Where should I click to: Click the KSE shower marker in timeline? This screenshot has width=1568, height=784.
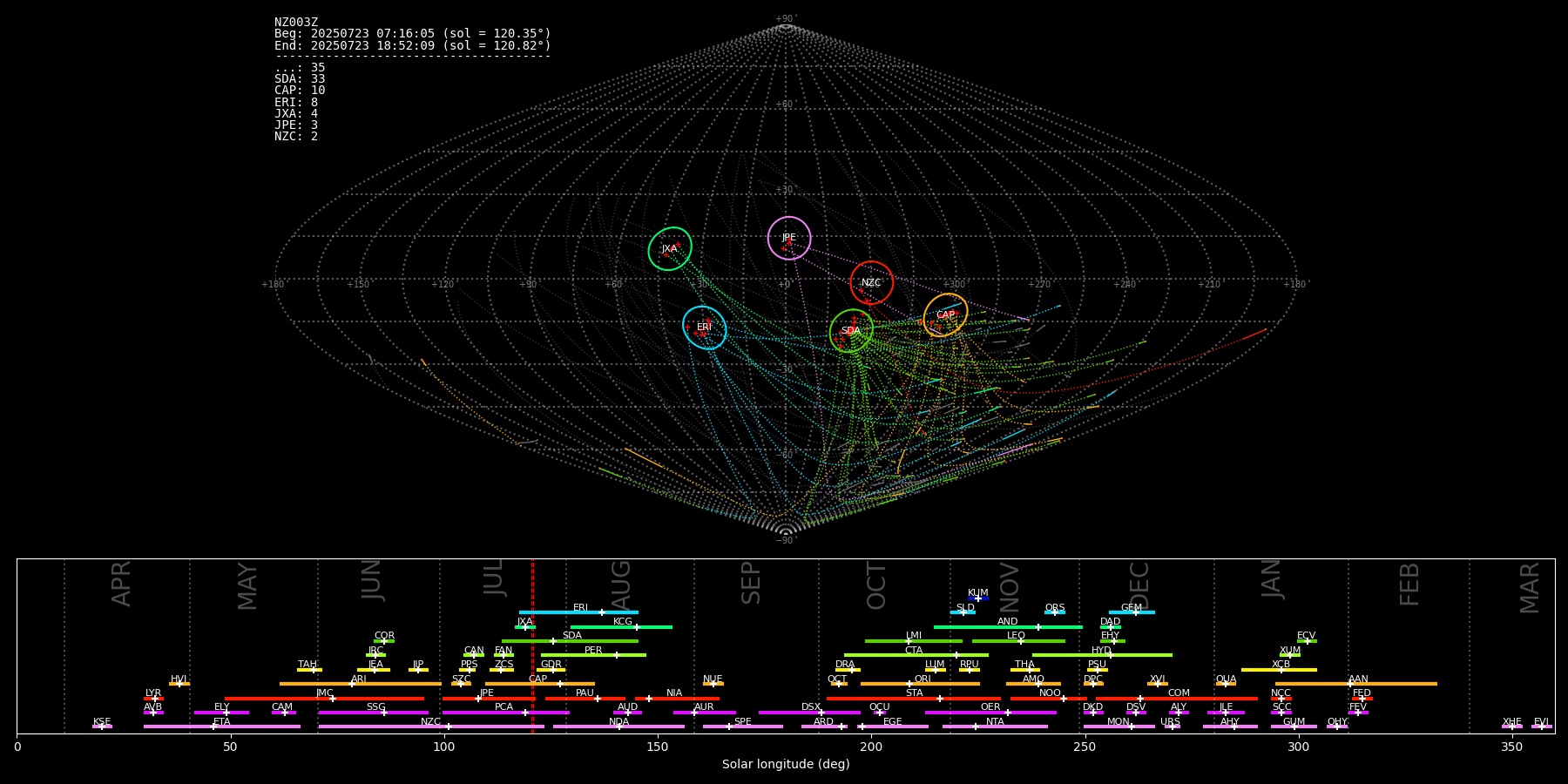(102, 727)
